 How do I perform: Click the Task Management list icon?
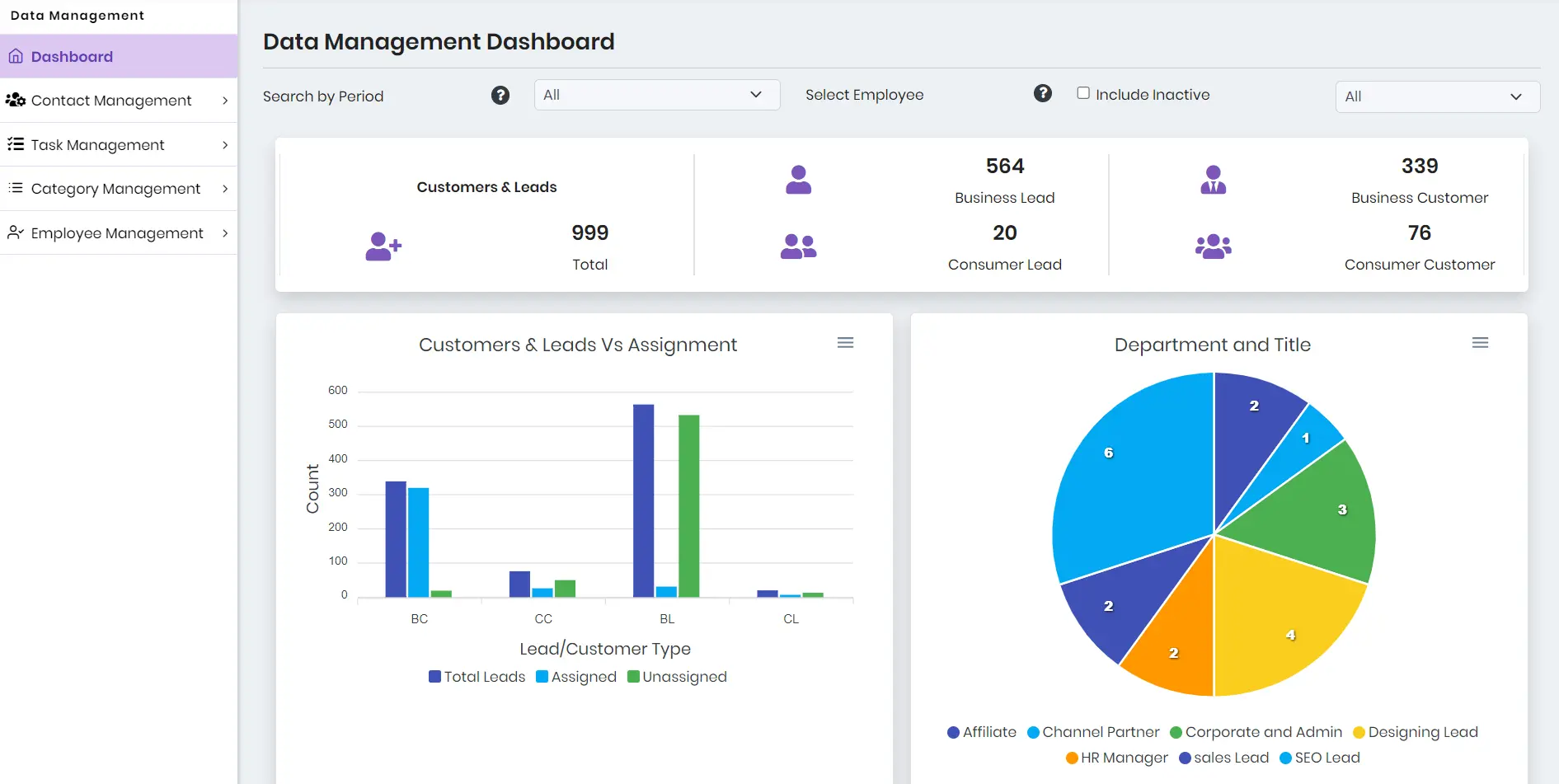pos(15,144)
